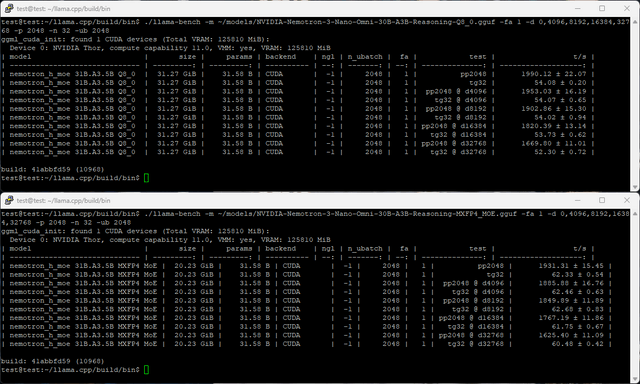640x384 pixels.
Task: Click the 'size' column header in the bottom terminal
Action: [x=187, y=249]
